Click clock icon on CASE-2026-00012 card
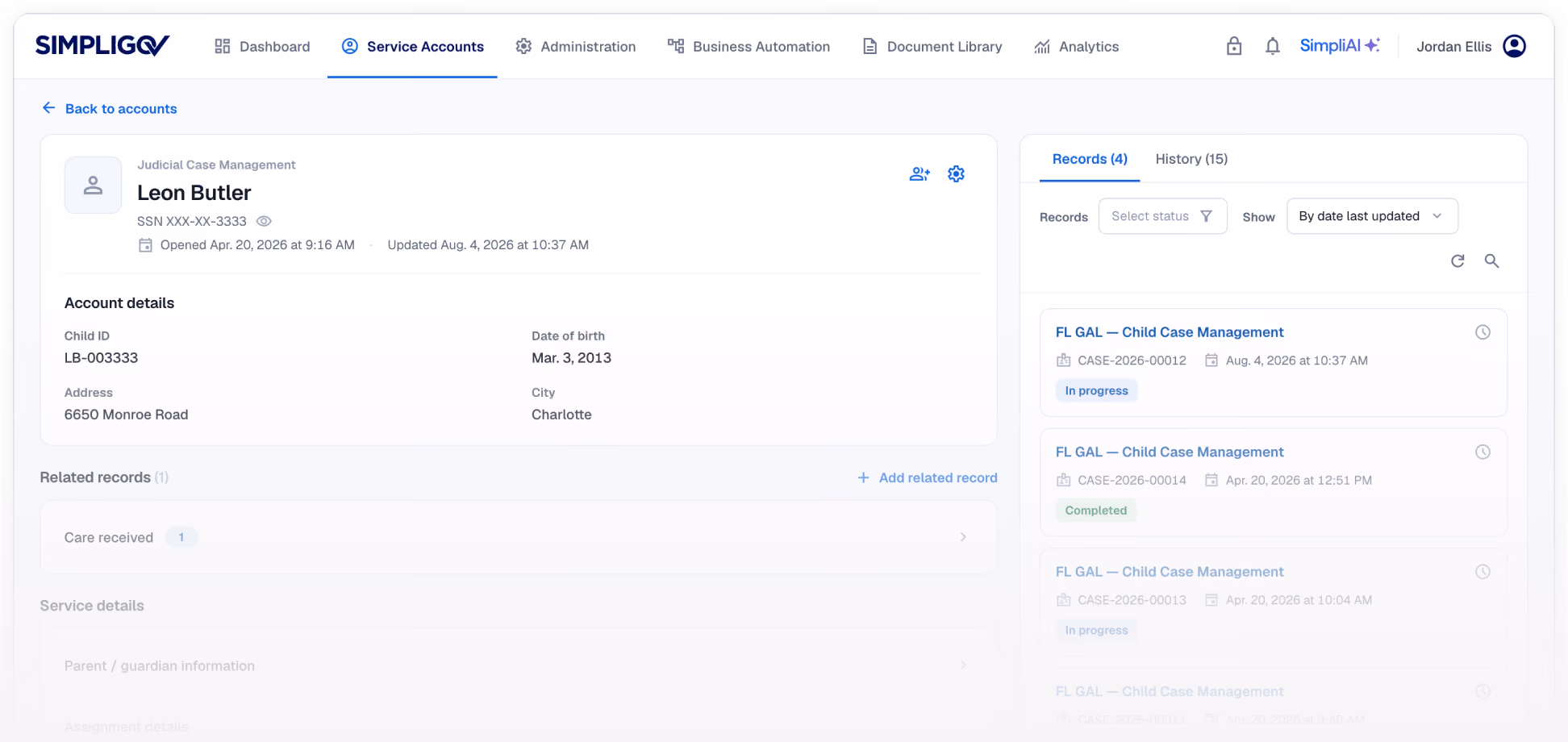The height and width of the screenshot is (742, 1568). [1483, 332]
